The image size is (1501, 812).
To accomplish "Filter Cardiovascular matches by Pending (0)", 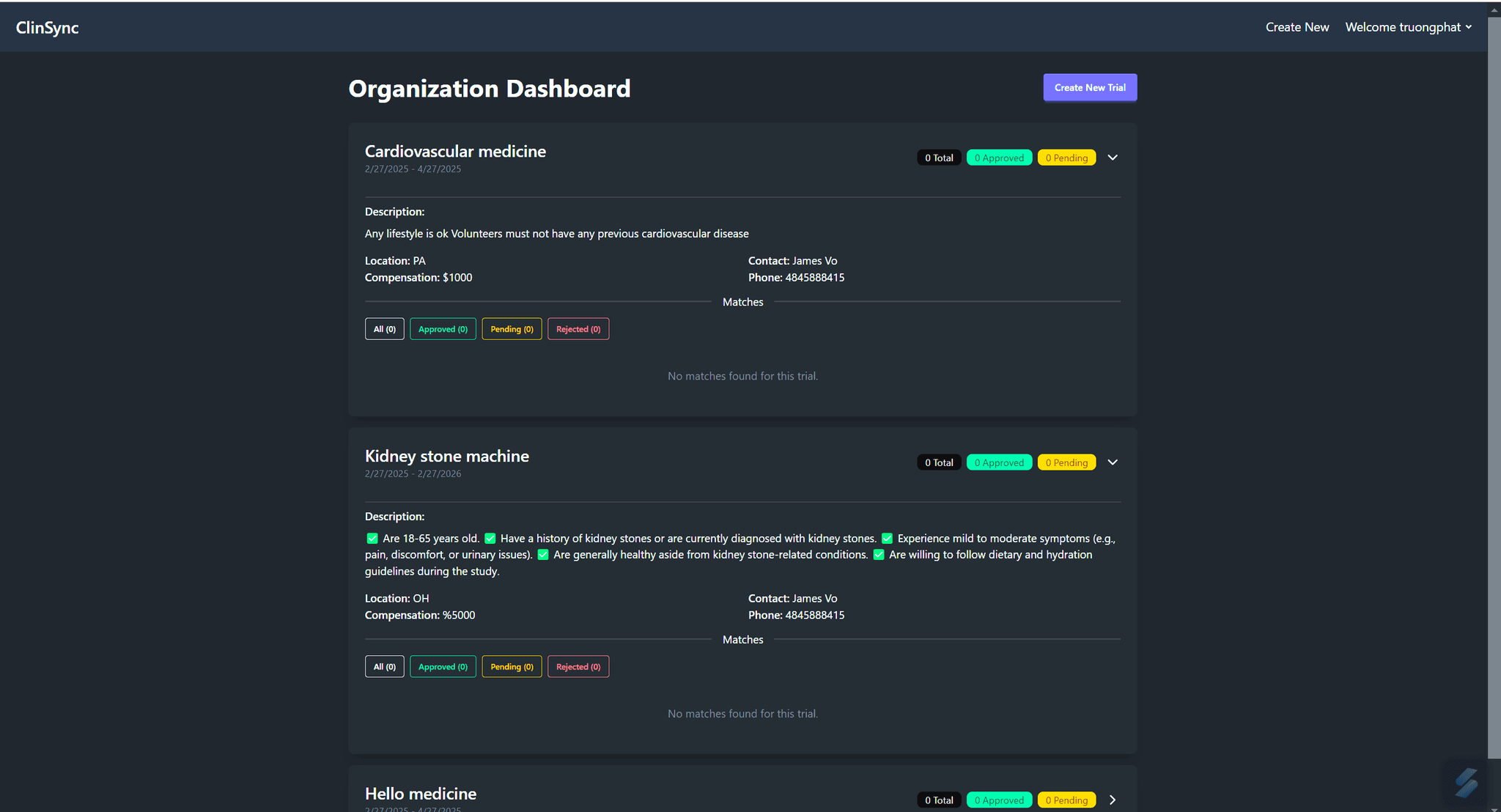I will click(512, 329).
